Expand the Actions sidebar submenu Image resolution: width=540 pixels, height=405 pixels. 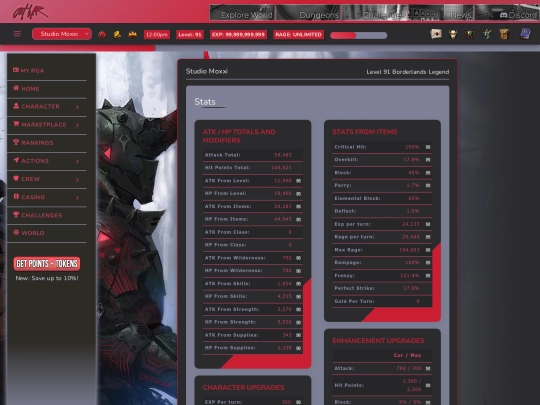(77, 161)
